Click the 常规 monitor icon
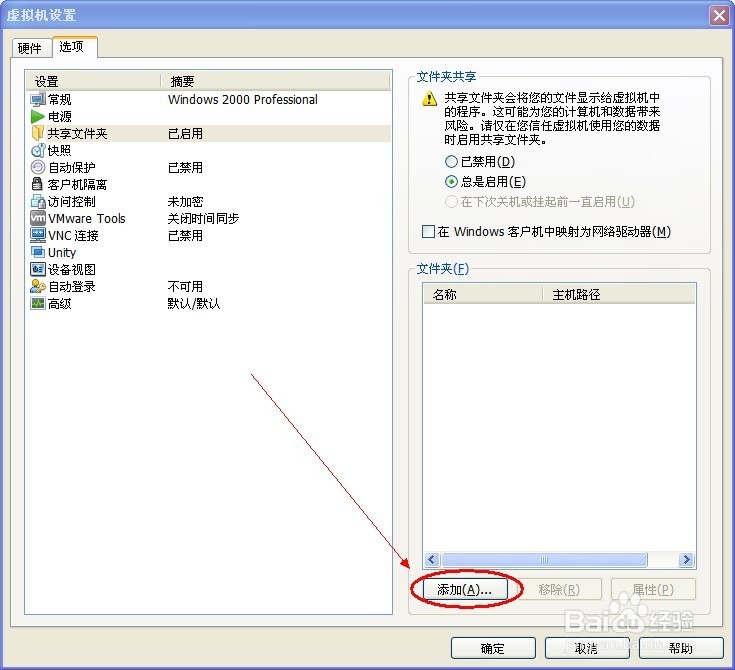This screenshot has height=670, width=735. pyautogui.click(x=38, y=100)
